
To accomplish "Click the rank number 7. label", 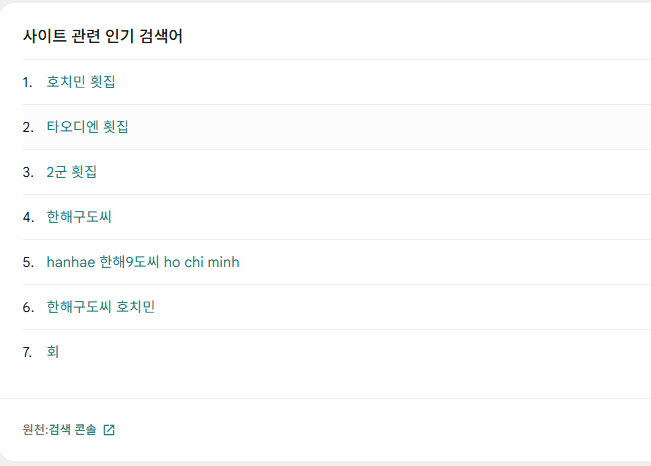I will [x=27, y=352].
